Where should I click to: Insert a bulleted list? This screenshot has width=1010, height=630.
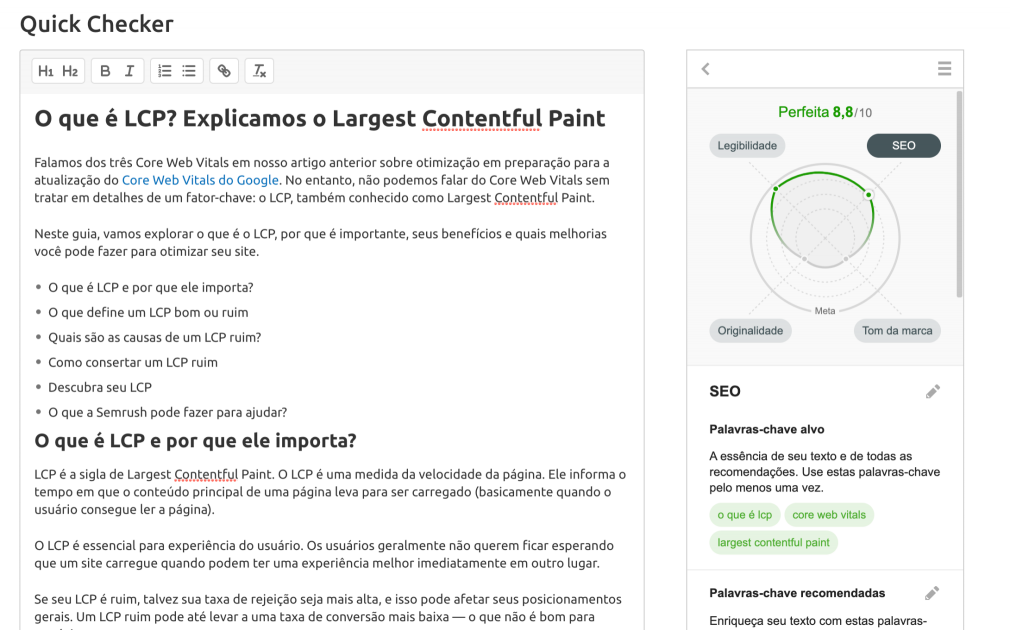click(189, 71)
